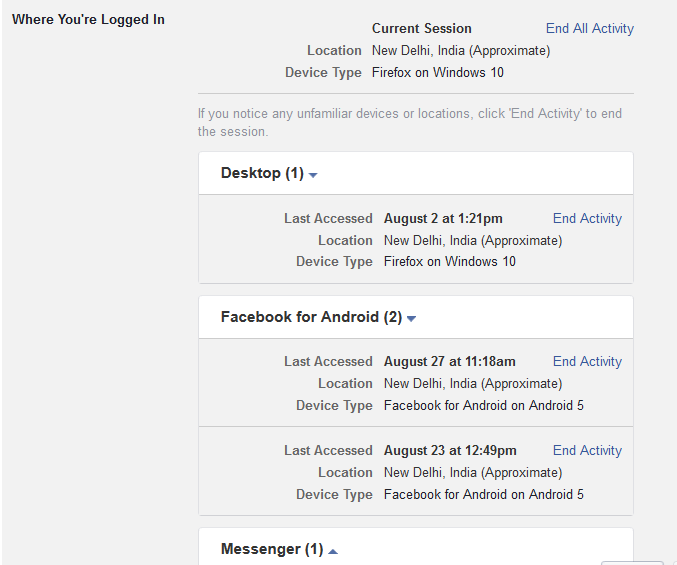
Task: Click the current session's New Delhi location
Action: click(461, 50)
